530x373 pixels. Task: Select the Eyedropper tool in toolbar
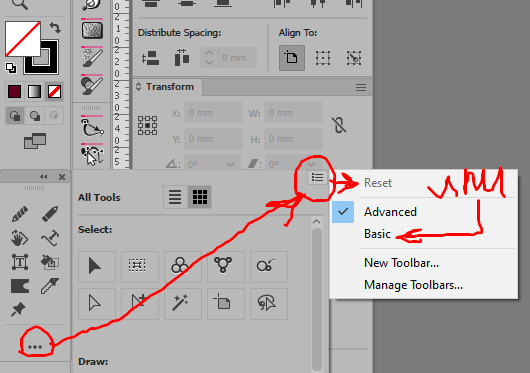pyautogui.click(x=50, y=286)
